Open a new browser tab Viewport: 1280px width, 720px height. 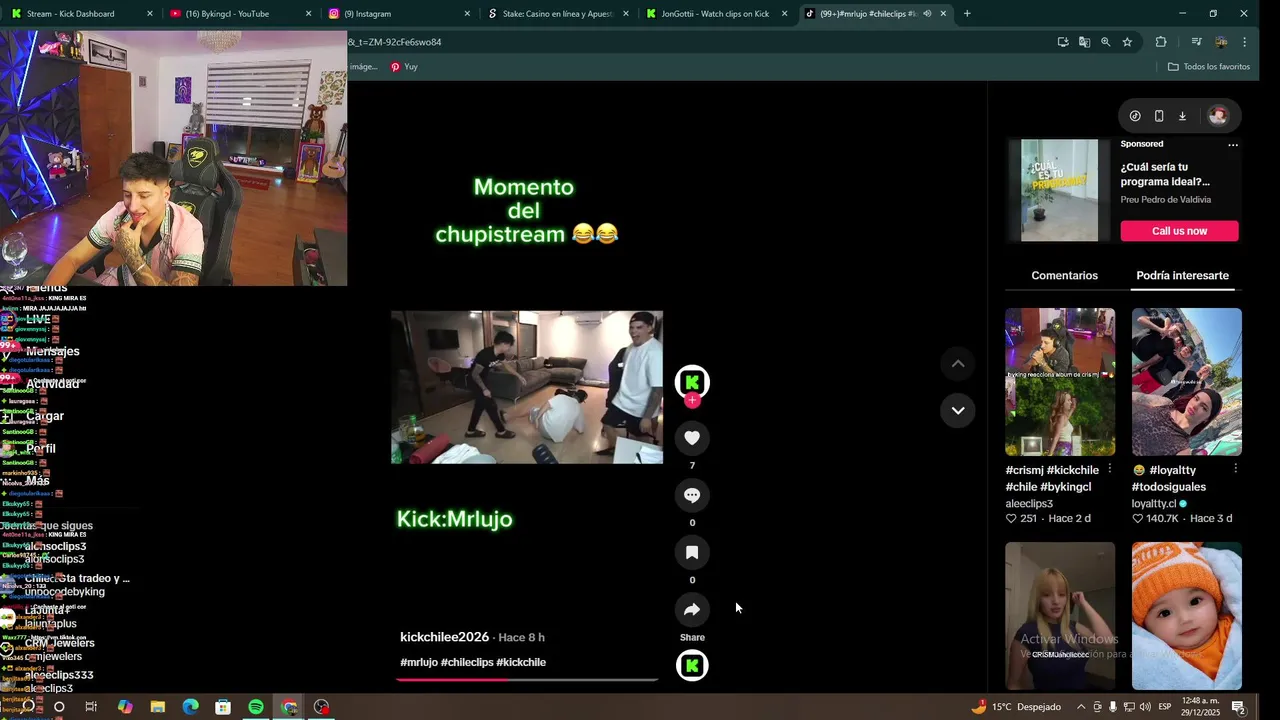click(967, 14)
